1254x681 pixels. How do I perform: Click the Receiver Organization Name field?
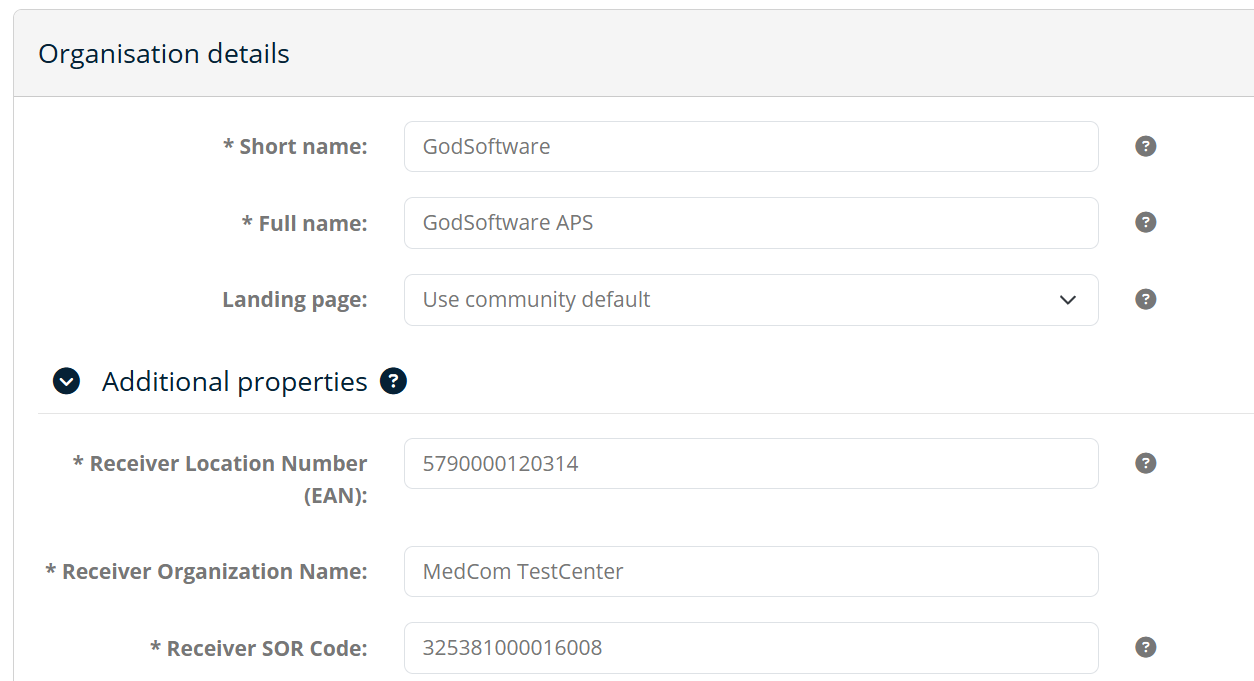[750, 572]
